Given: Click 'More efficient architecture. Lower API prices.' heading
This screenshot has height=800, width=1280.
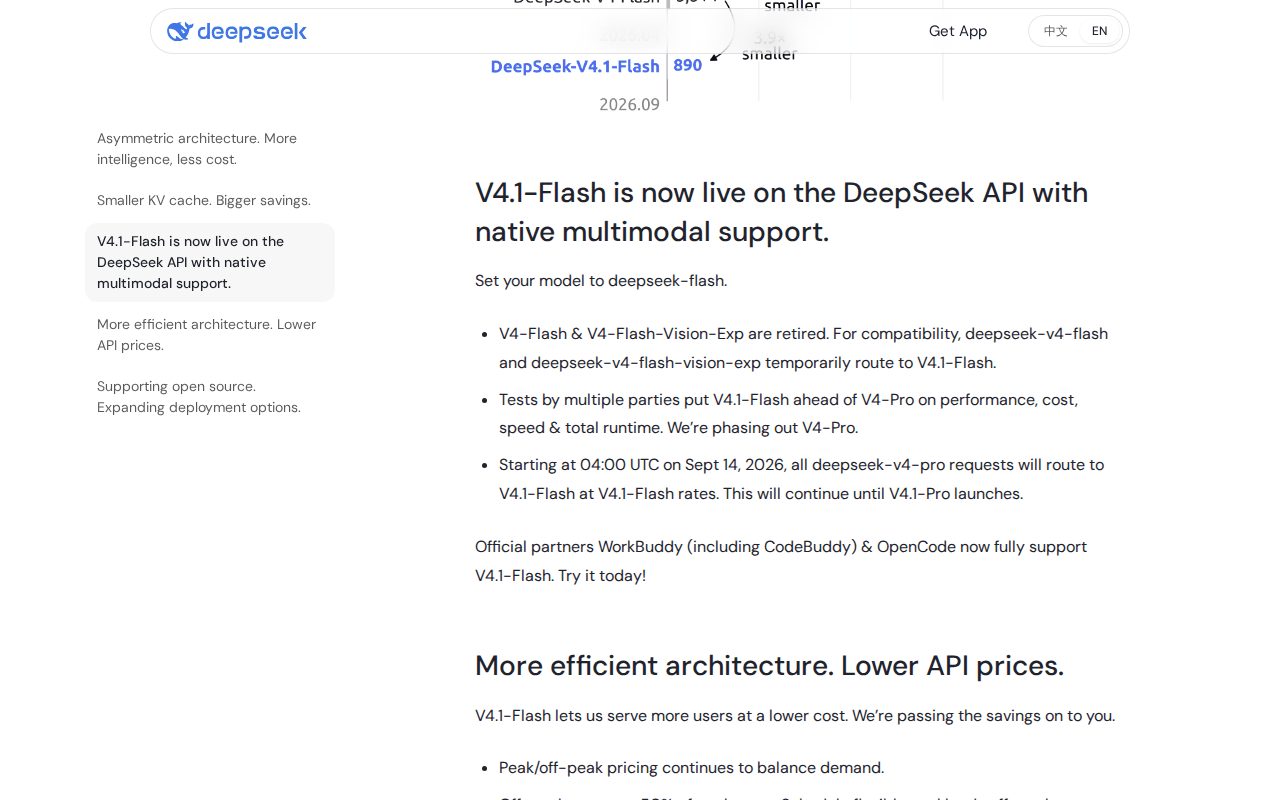Looking at the screenshot, I should pyautogui.click(x=769, y=666).
